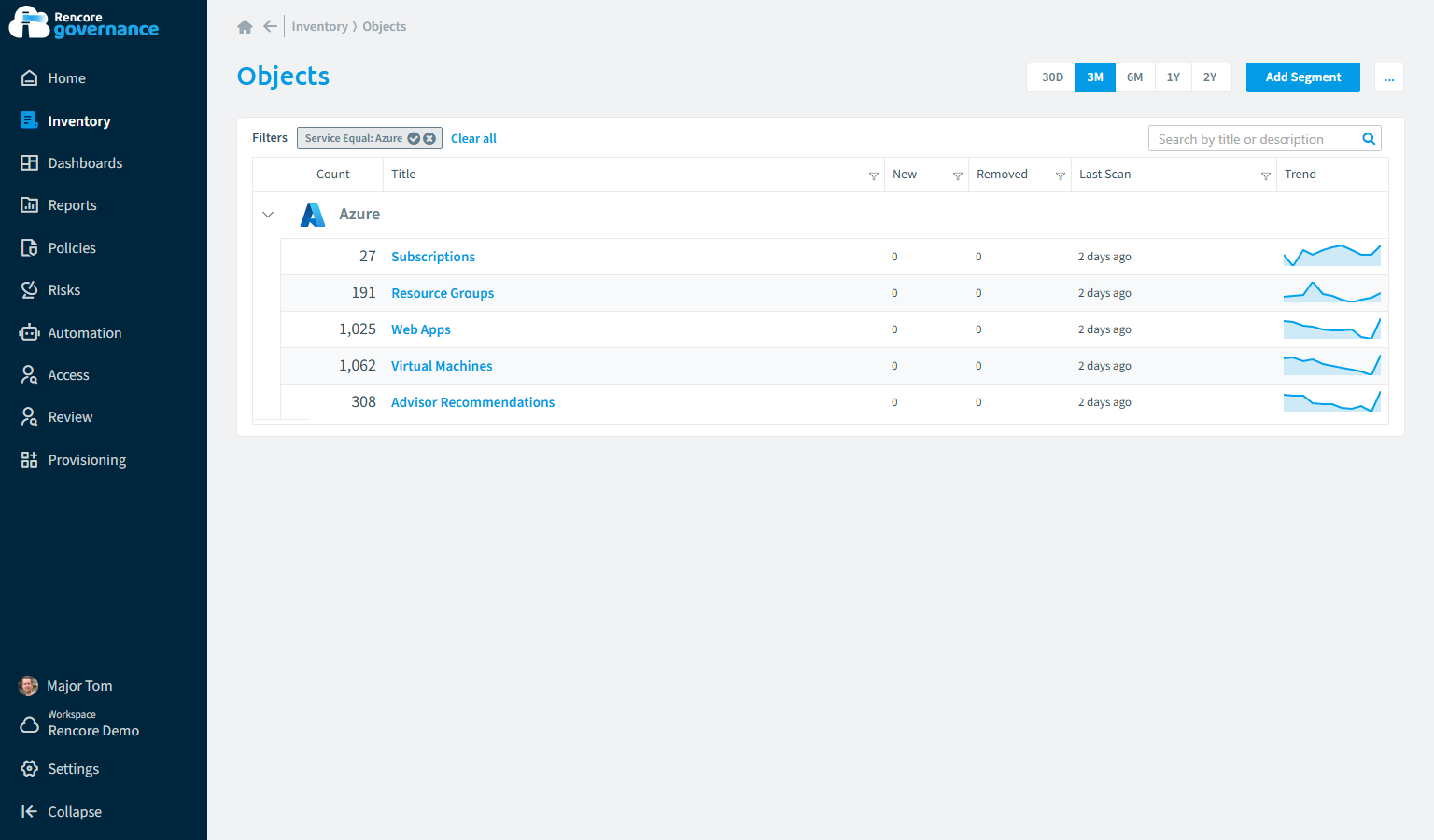Open Risks section icon
The image size is (1434, 840).
click(30, 290)
